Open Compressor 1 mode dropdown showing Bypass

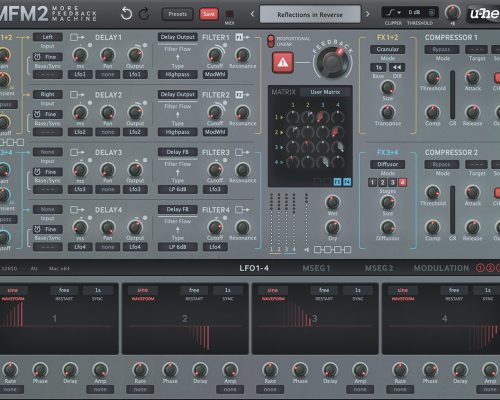coord(442,49)
